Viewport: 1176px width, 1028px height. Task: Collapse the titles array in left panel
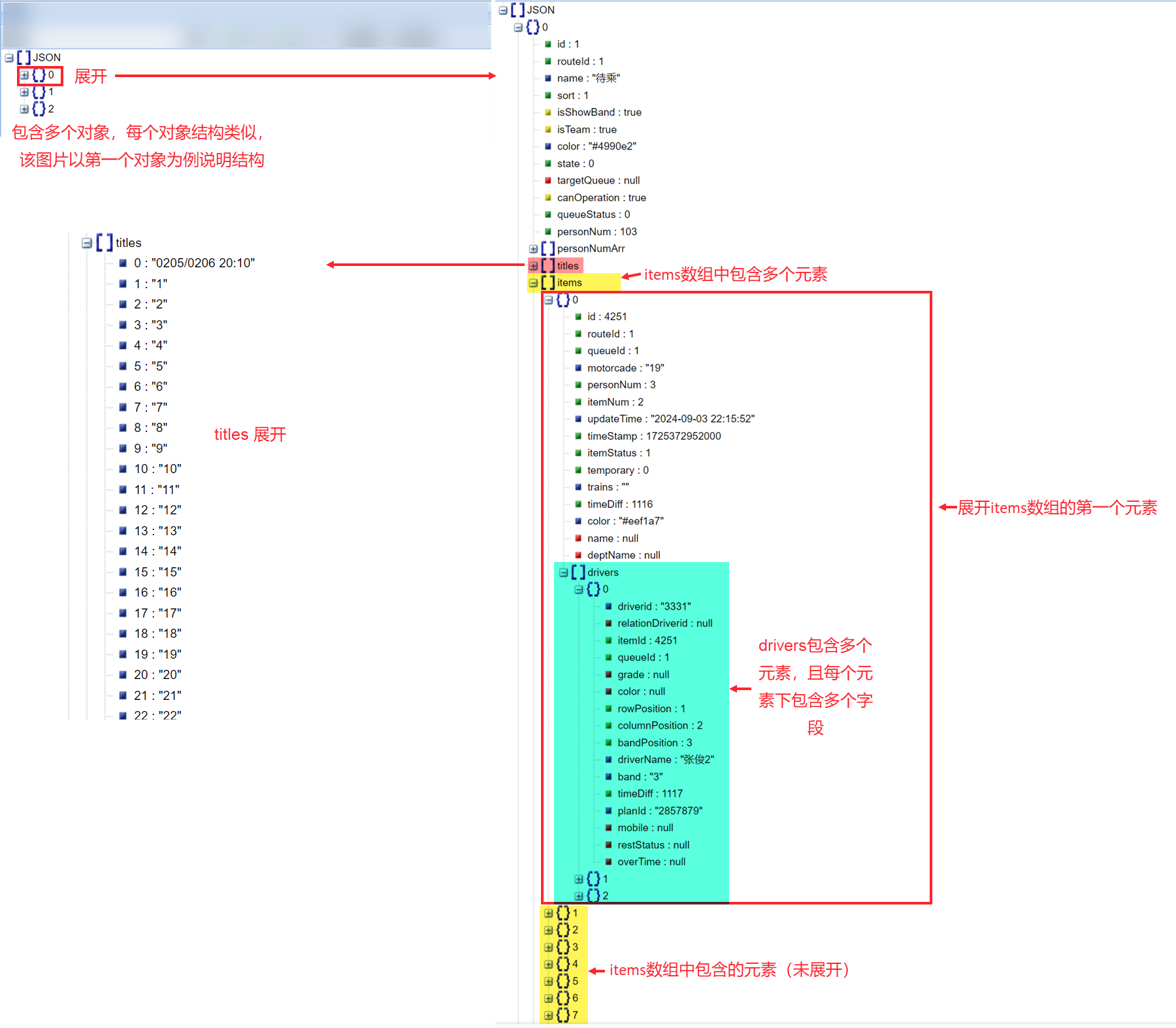tap(86, 243)
